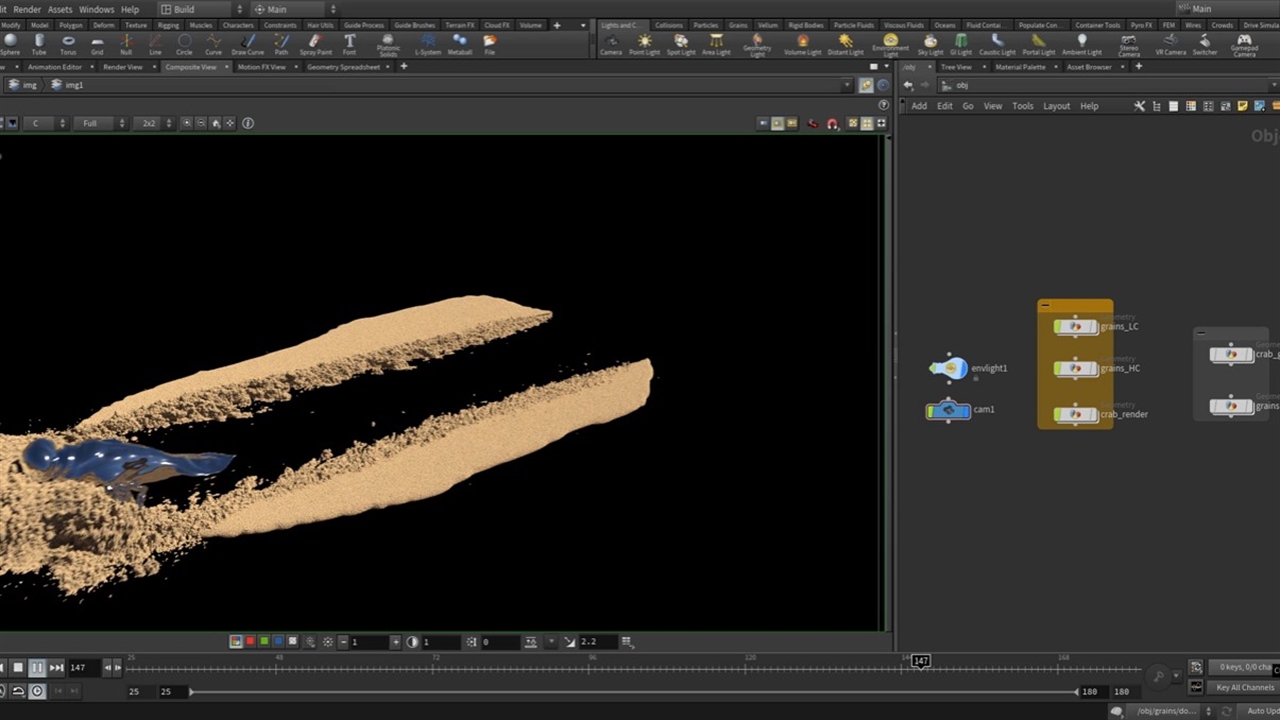Jump to the last frame
Image resolution: width=1280 pixels, height=720 pixels.
pyautogui.click(x=57, y=667)
